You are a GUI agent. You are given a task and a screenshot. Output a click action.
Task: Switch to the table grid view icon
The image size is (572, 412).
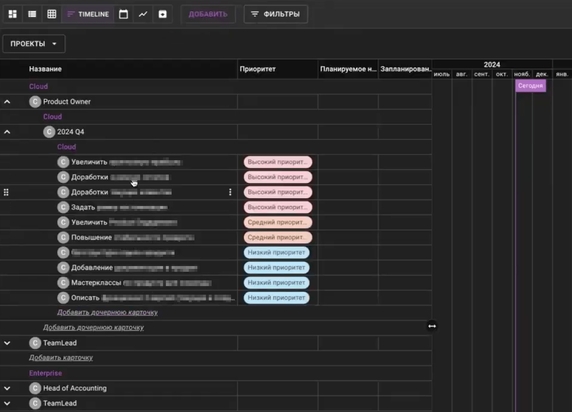(x=52, y=14)
